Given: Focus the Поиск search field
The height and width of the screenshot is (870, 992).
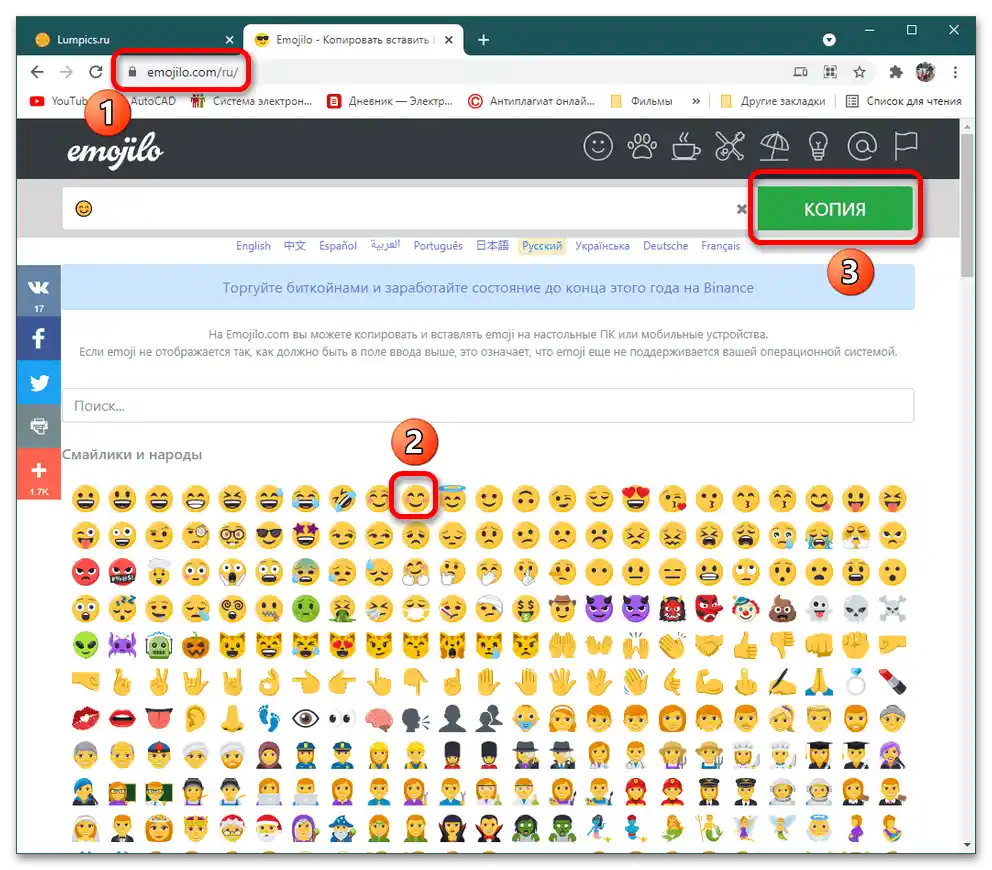Looking at the screenshot, I should coord(488,406).
